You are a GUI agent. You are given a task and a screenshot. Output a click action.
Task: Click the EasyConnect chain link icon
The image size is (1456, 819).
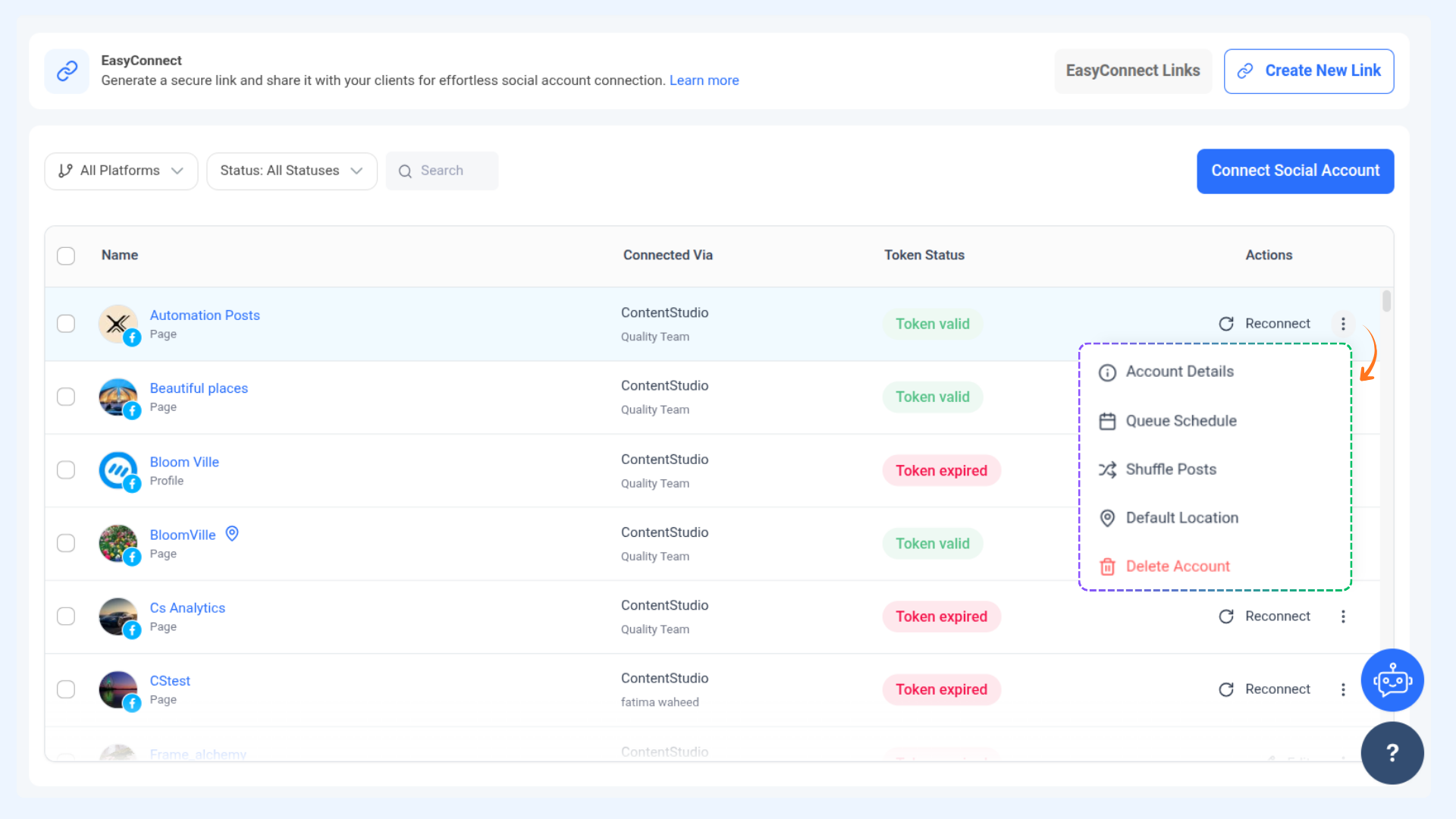coord(67,71)
